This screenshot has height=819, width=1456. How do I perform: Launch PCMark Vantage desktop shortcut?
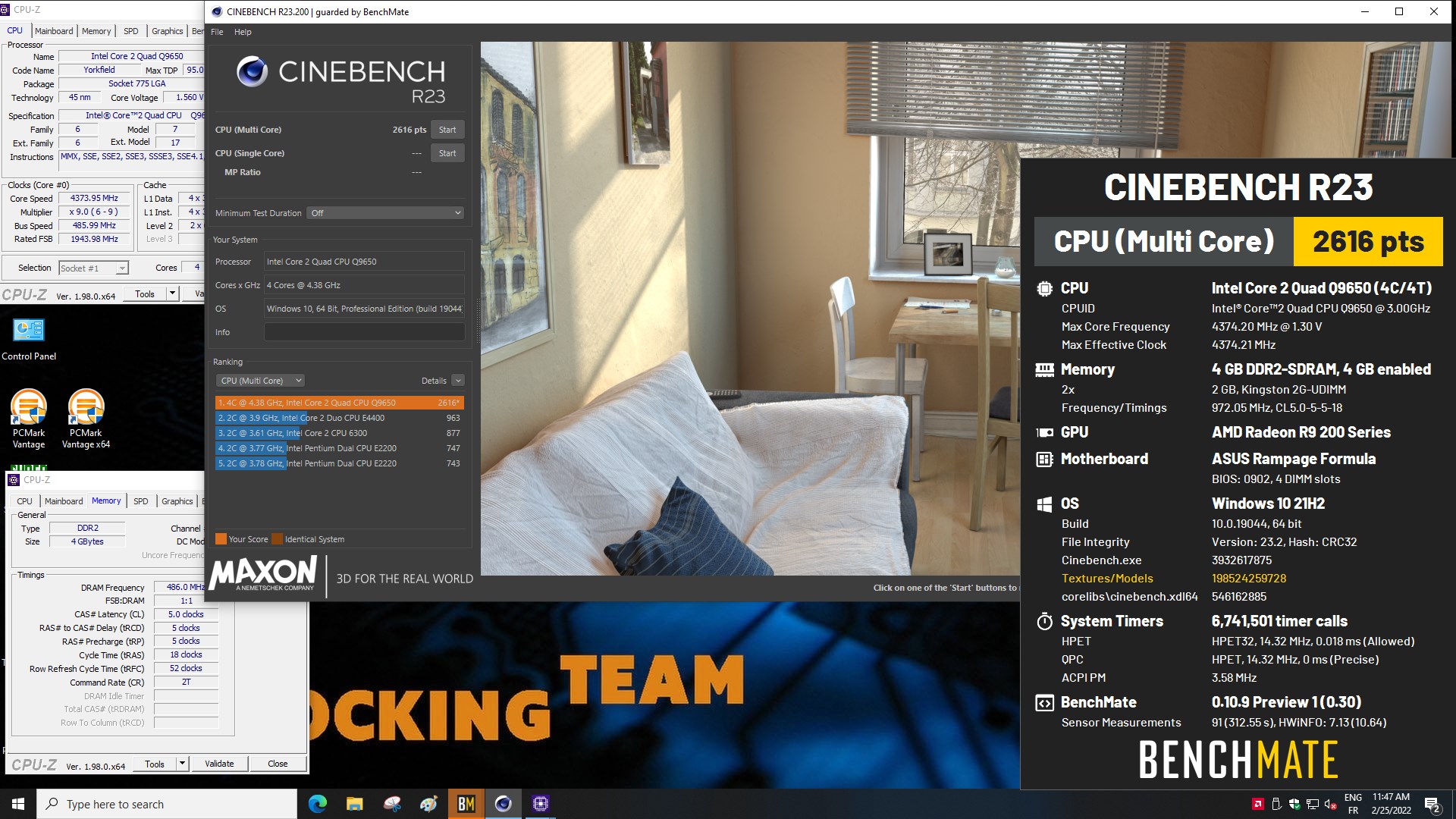point(29,419)
